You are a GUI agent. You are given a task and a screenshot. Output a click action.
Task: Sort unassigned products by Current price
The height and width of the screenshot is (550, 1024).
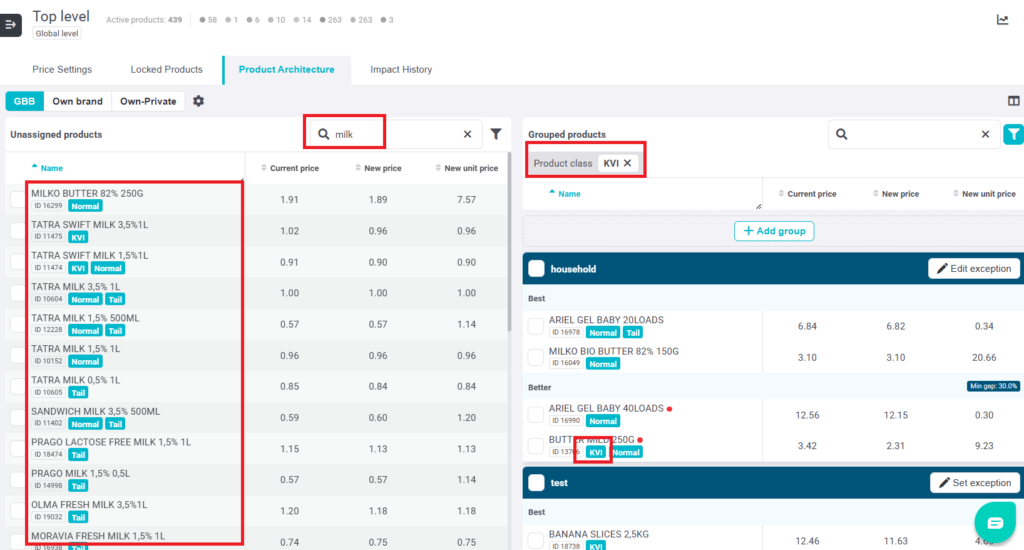pos(289,168)
